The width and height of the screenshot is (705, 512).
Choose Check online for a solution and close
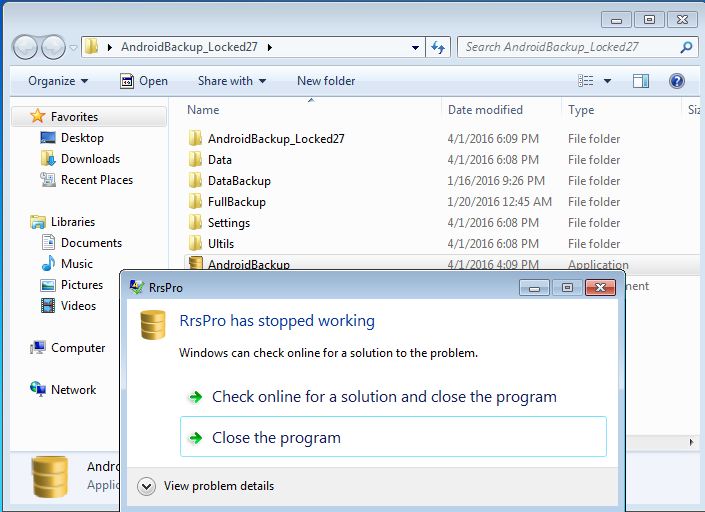coord(384,396)
